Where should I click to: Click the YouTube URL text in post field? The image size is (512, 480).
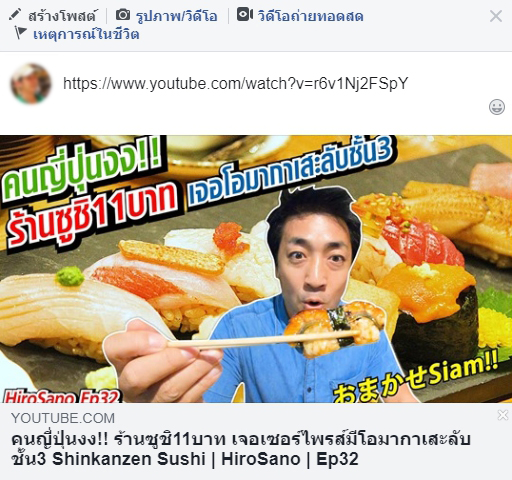(x=236, y=83)
